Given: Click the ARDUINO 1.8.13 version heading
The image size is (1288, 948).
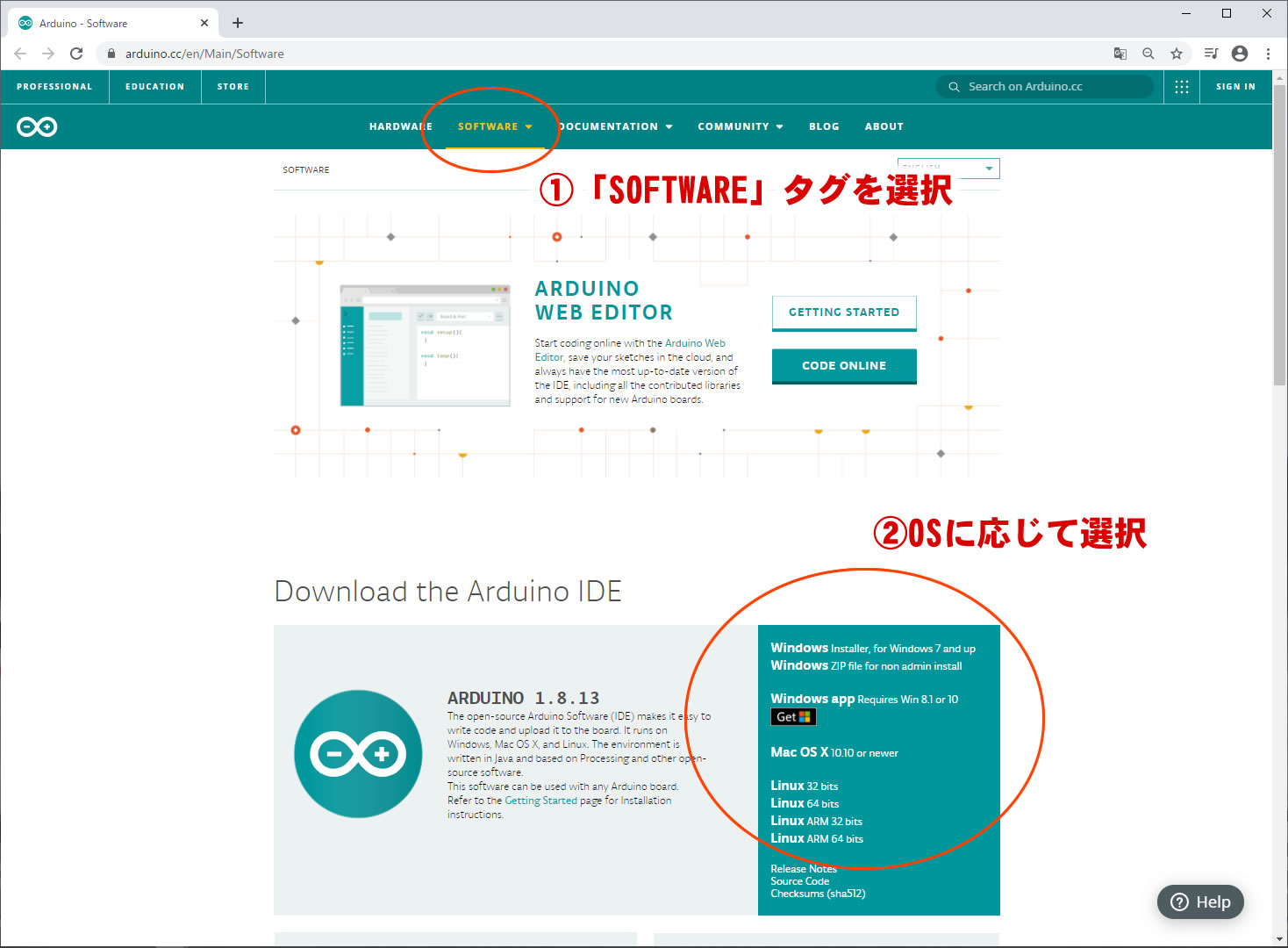Looking at the screenshot, I should pyautogui.click(x=524, y=698).
